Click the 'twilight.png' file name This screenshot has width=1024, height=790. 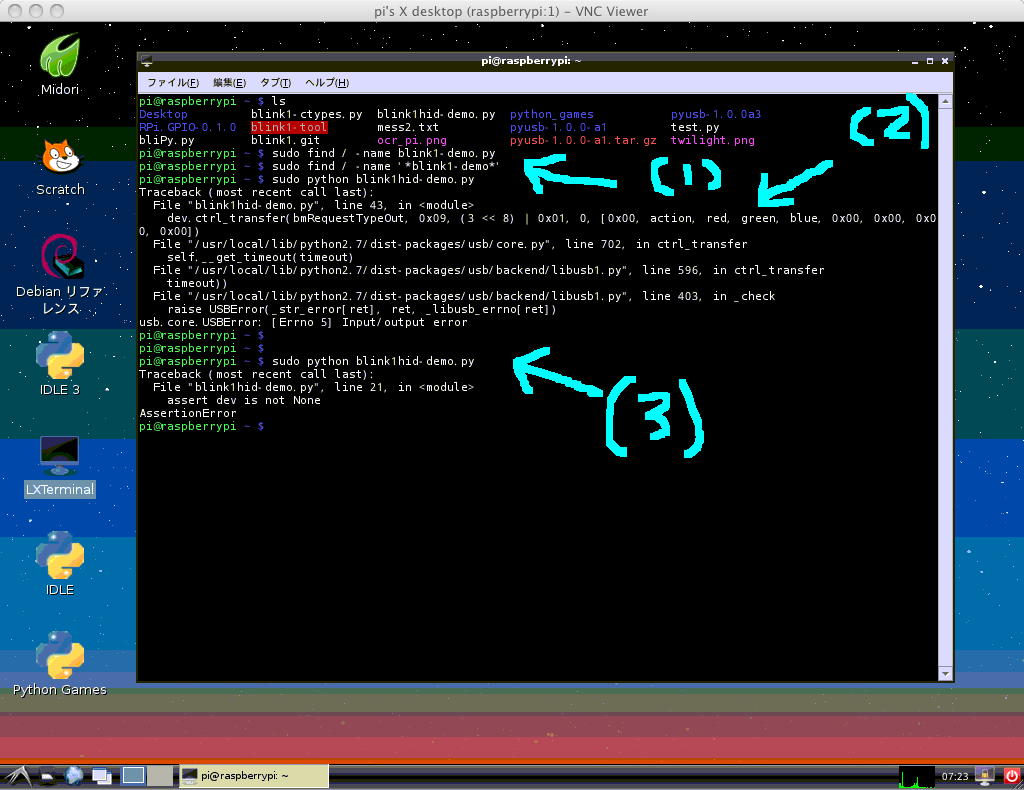pyautogui.click(x=712, y=140)
